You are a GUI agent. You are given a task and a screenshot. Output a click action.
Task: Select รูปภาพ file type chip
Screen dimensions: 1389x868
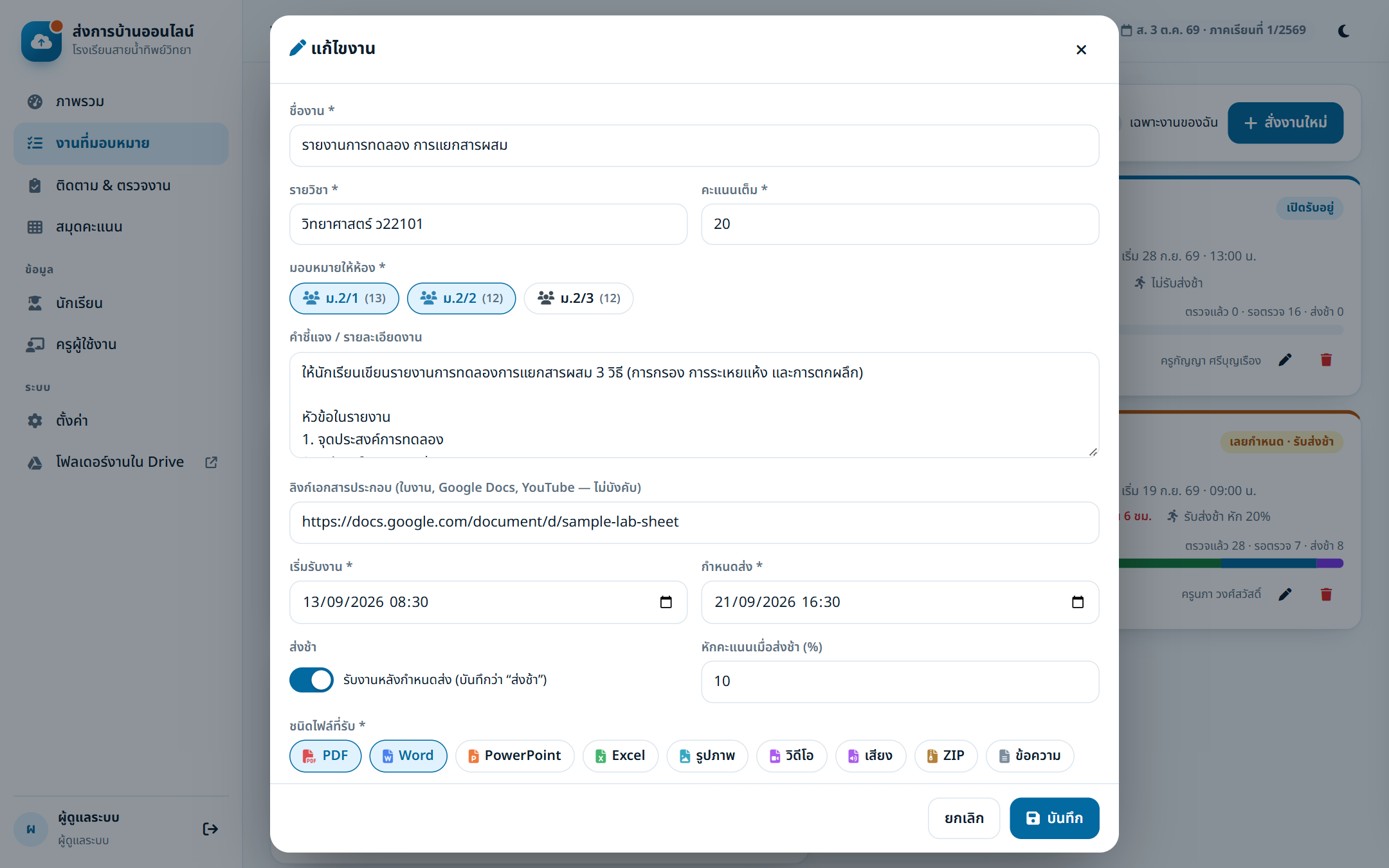[x=707, y=755]
